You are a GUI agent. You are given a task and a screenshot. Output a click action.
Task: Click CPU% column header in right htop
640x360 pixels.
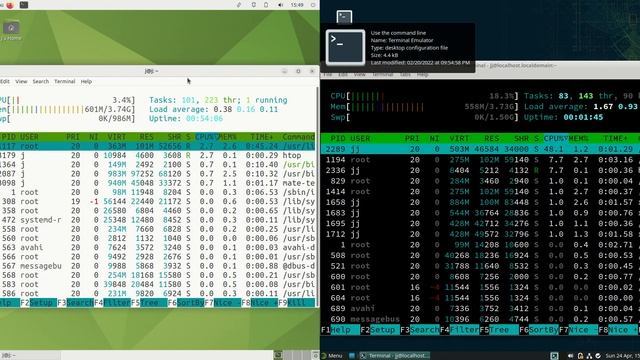click(x=556, y=138)
